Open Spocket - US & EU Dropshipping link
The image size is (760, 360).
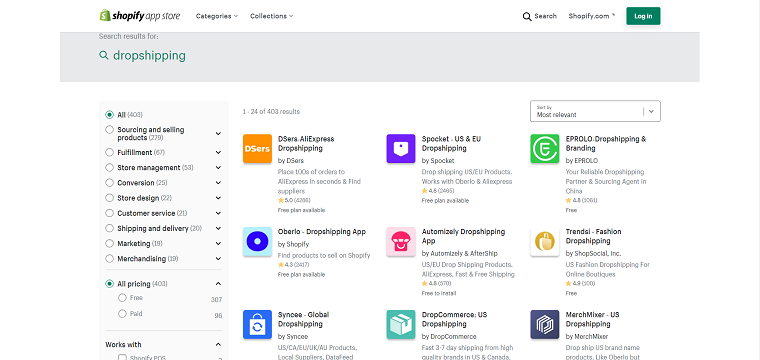coord(451,143)
